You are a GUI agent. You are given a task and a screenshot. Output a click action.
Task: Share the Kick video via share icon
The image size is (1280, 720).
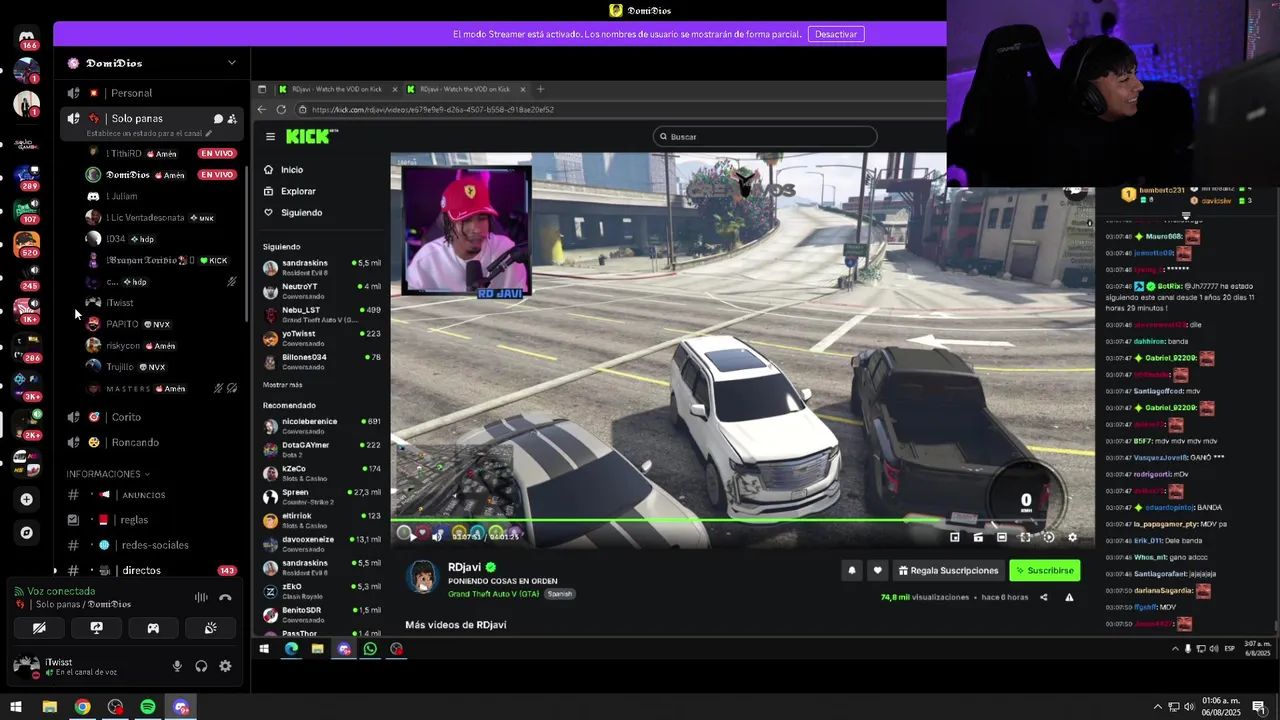click(x=1043, y=597)
